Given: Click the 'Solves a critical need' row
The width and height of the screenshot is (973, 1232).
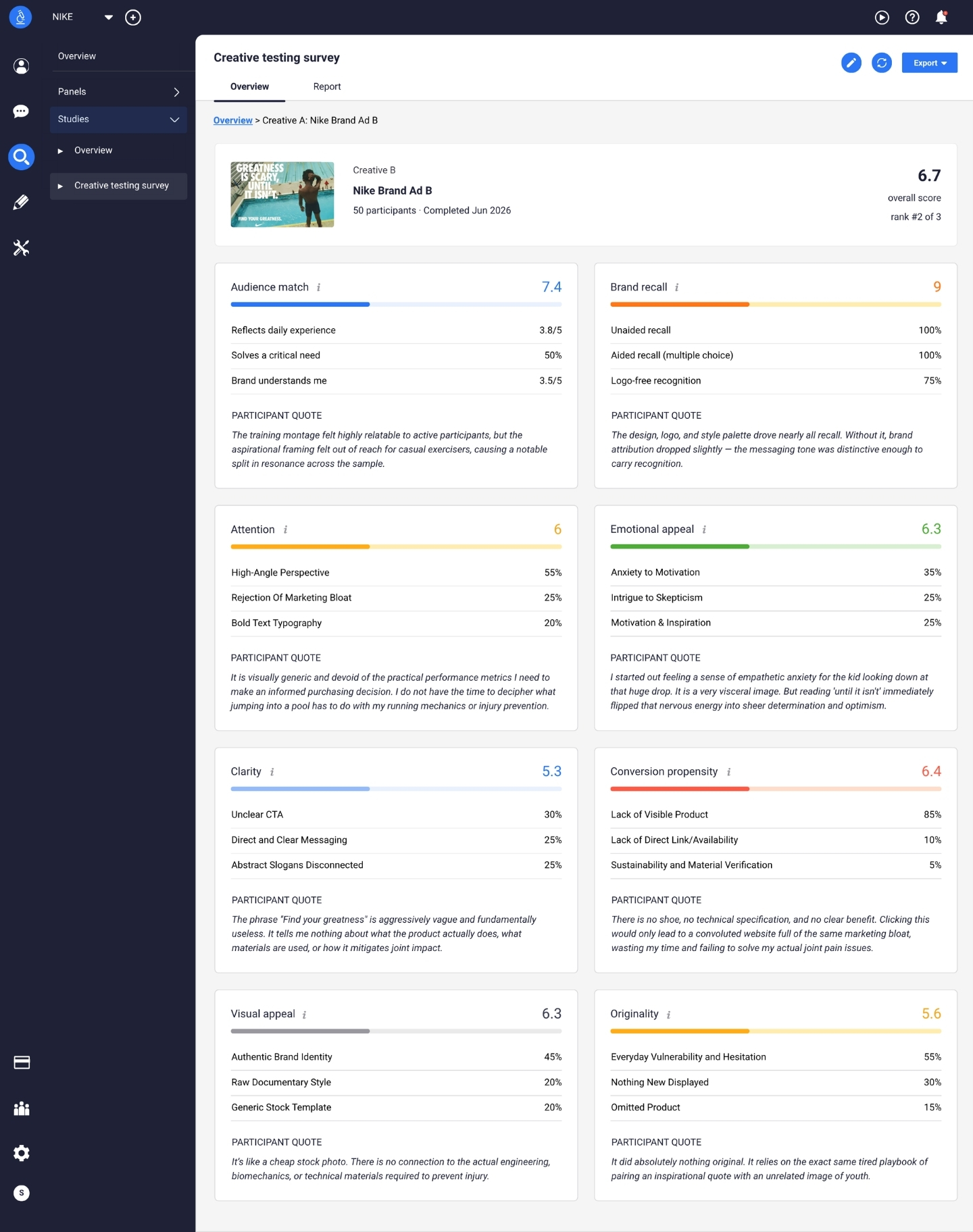Looking at the screenshot, I should (x=397, y=355).
